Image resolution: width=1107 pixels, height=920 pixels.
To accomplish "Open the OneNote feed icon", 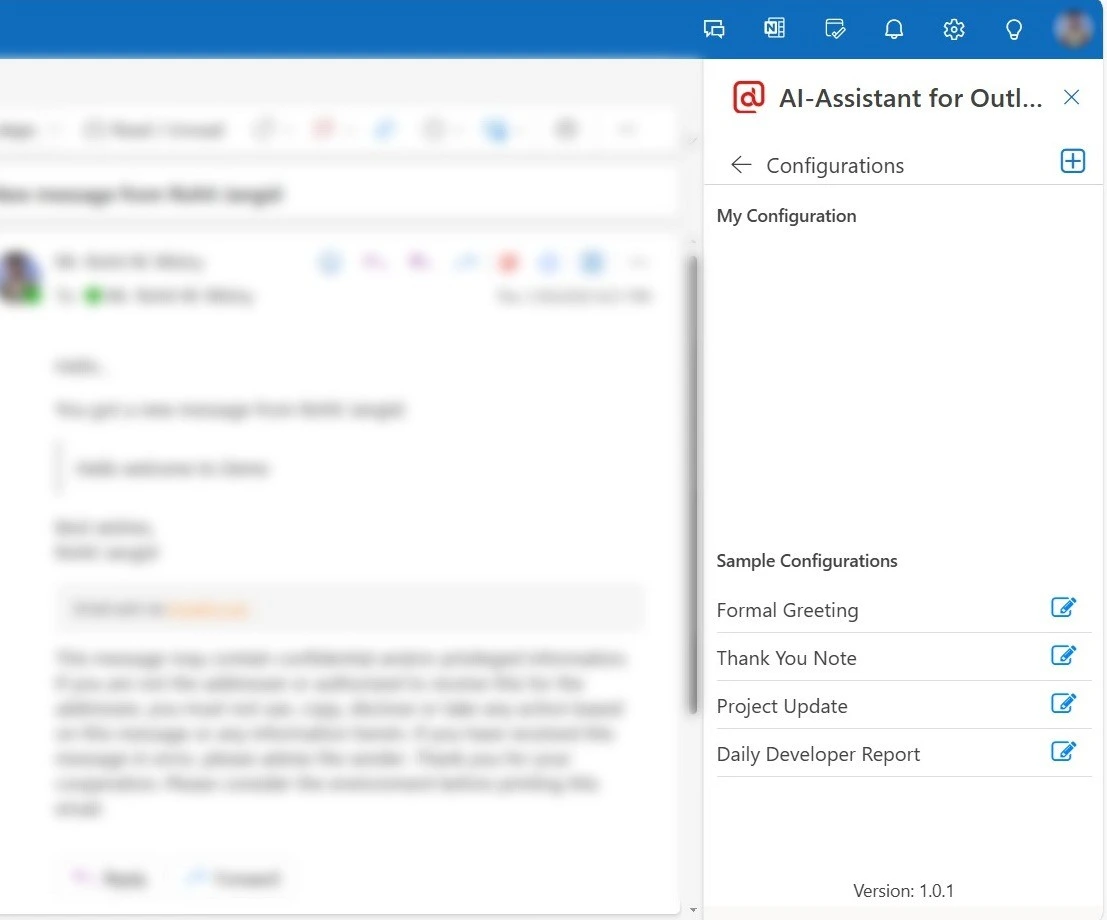I will click(774, 28).
